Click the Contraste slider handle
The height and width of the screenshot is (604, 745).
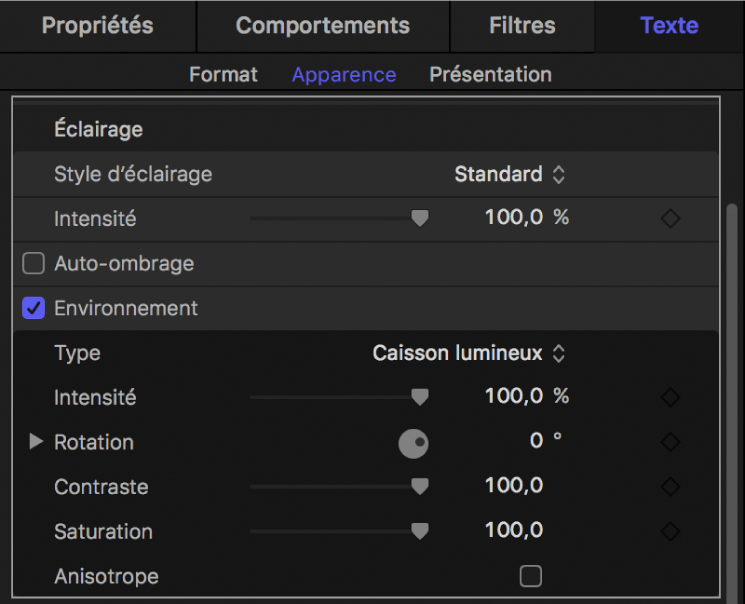(x=420, y=487)
